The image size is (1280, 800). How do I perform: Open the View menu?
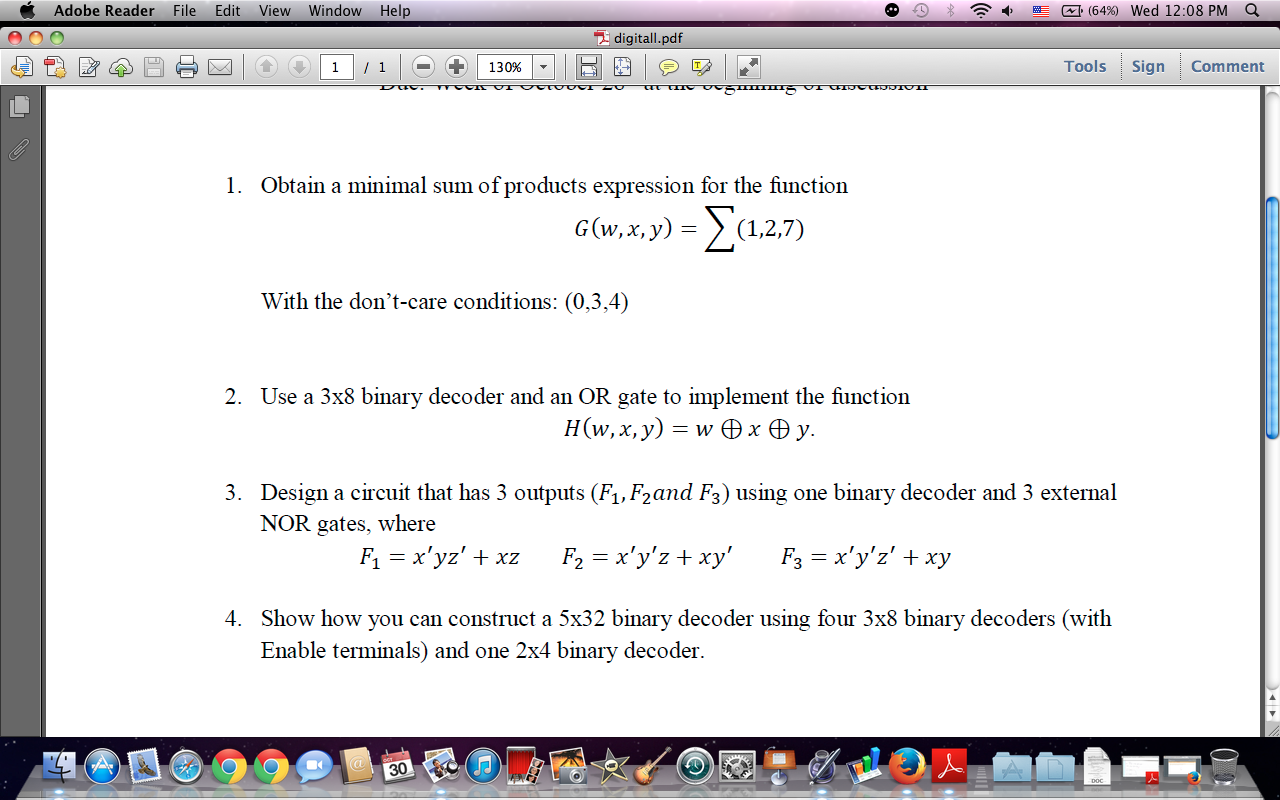click(274, 11)
